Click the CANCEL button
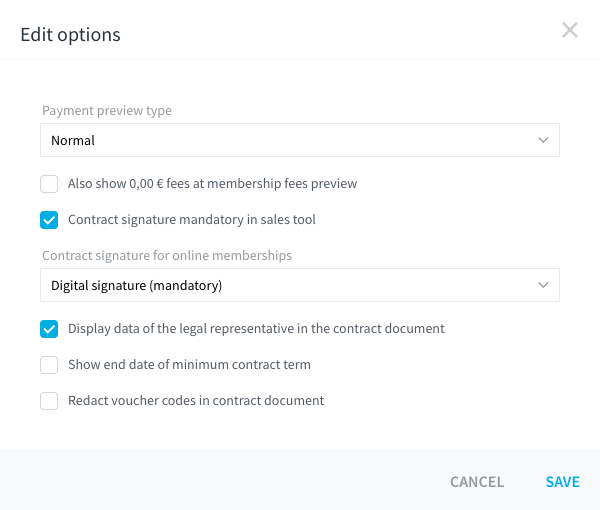Screen dimensions: 600x510 [x=477, y=482]
